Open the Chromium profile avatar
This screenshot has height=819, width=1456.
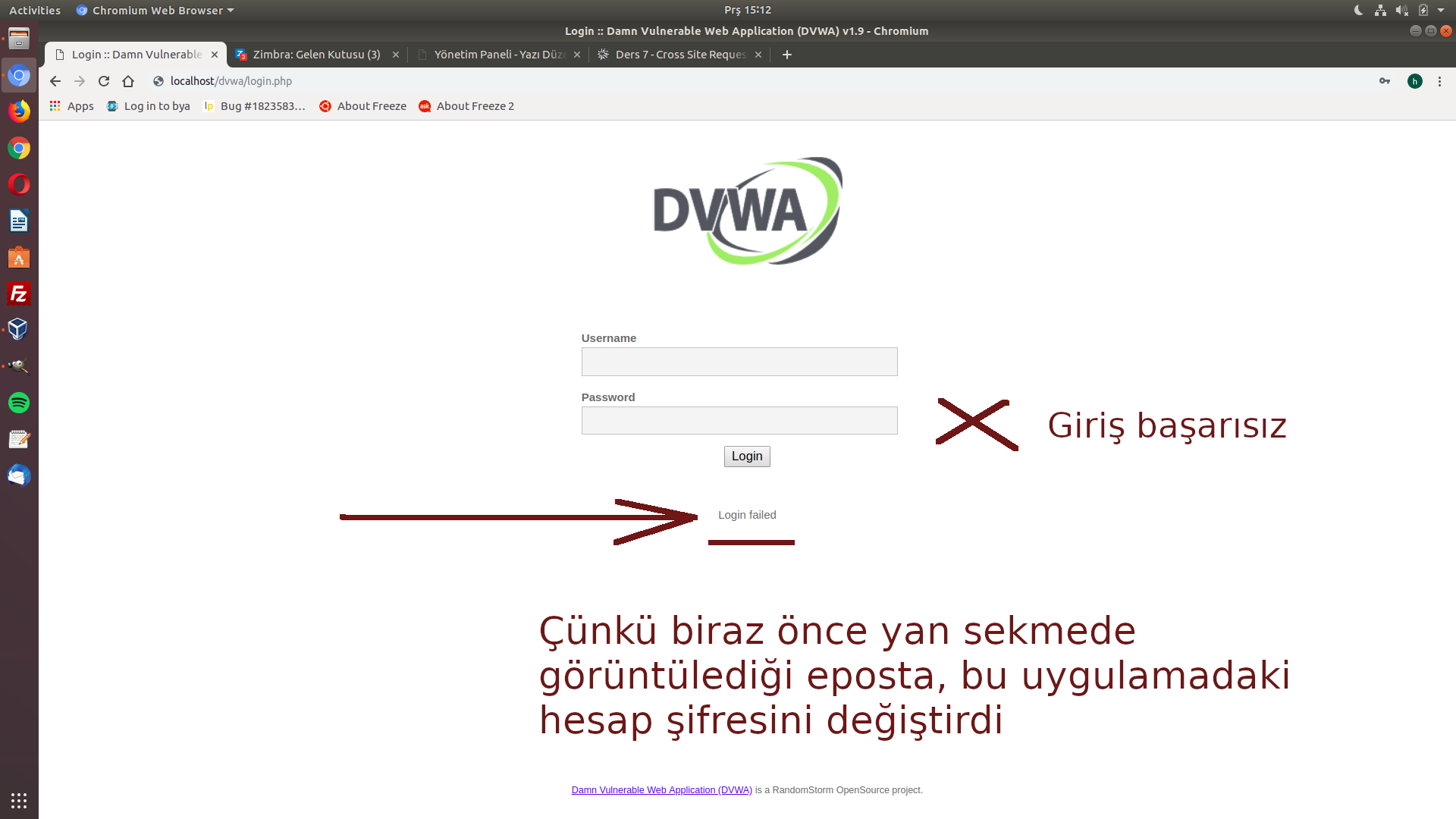pos(1415,81)
